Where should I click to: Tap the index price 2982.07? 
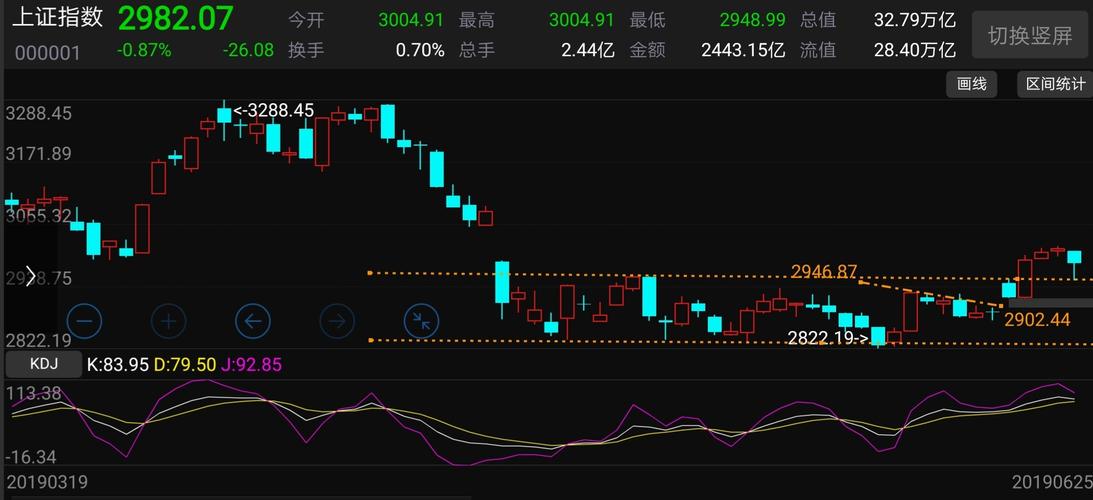(x=175, y=18)
